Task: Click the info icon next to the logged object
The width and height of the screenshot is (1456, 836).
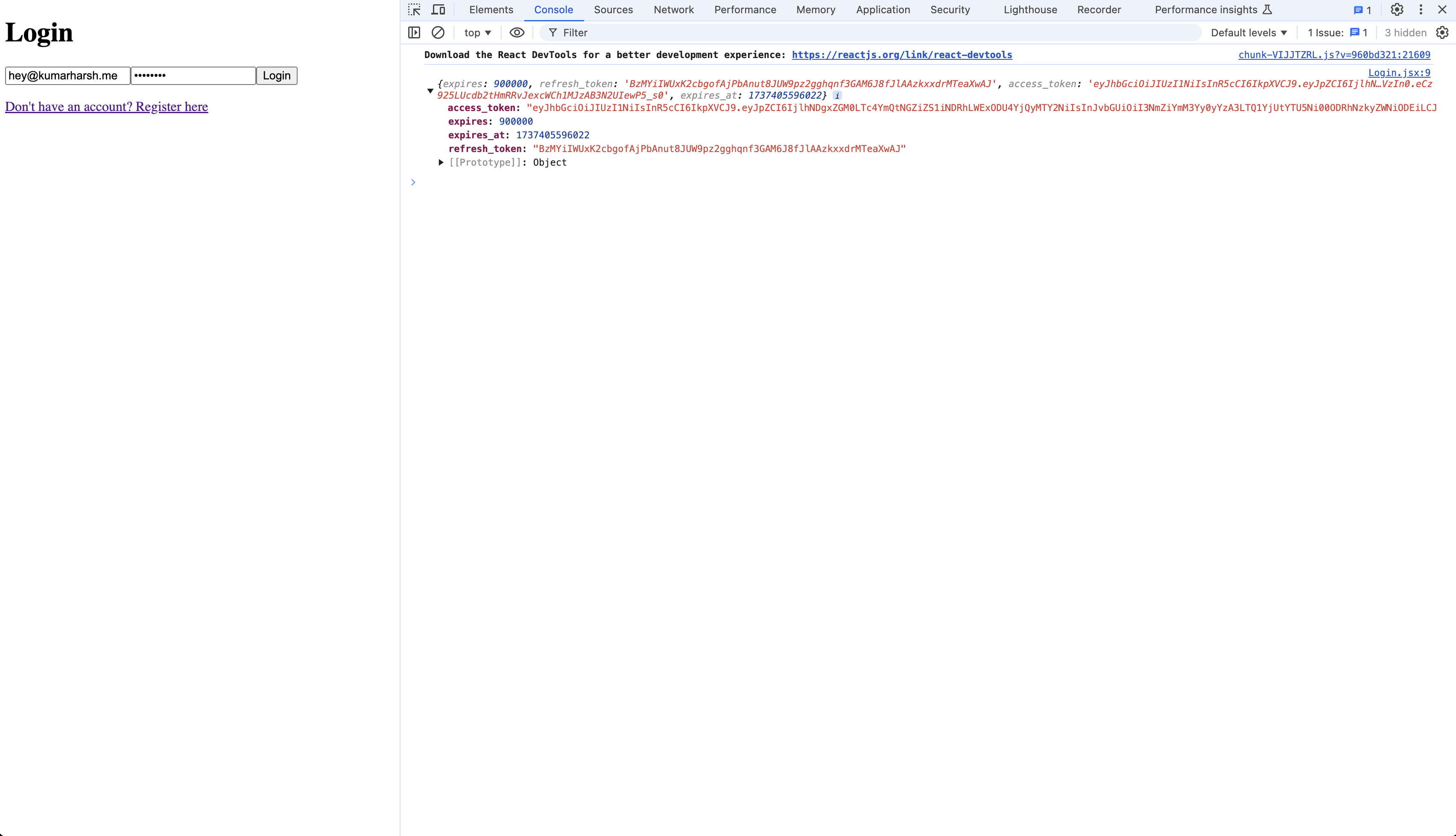Action: 838,95
